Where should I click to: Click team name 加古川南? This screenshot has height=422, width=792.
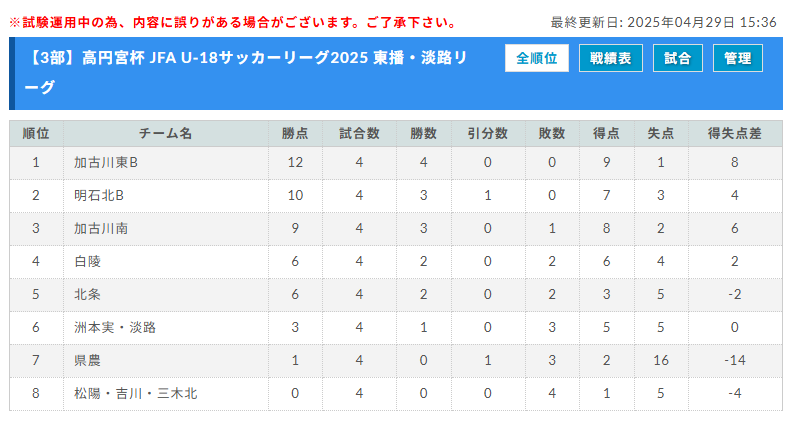tap(101, 228)
